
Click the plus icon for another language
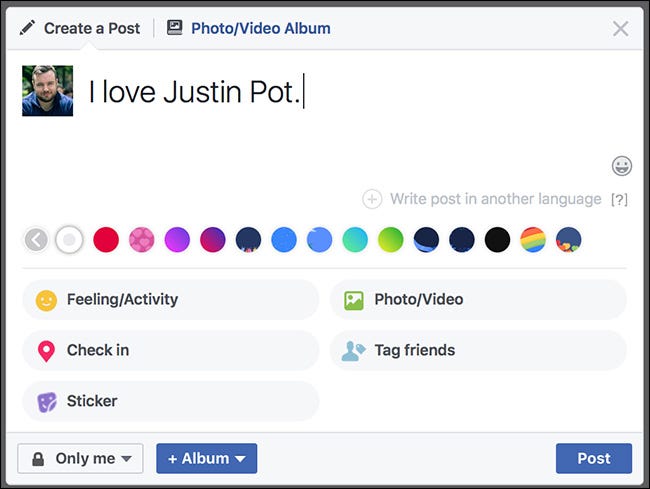[x=372, y=199]
